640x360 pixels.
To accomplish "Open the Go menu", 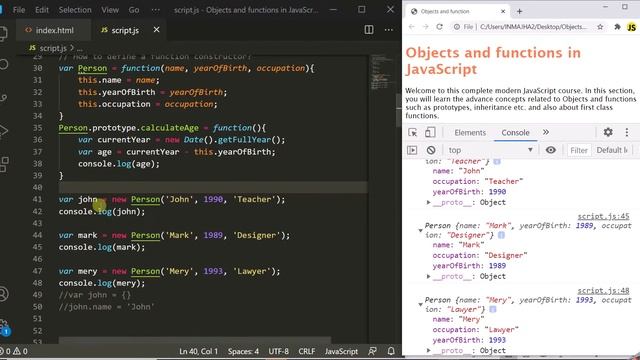I will 134,10.
